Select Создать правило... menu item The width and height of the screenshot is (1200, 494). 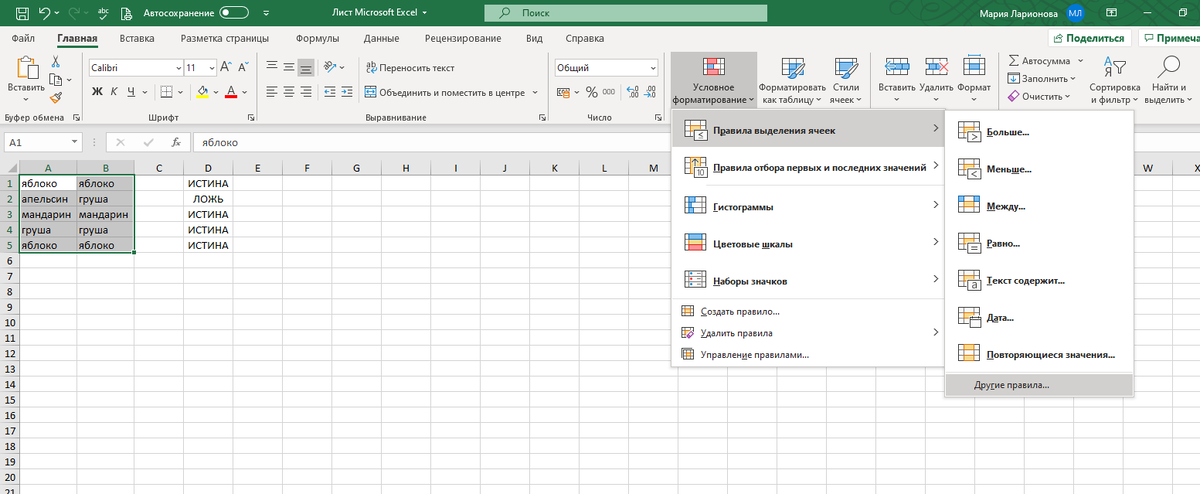click(808, 312)
